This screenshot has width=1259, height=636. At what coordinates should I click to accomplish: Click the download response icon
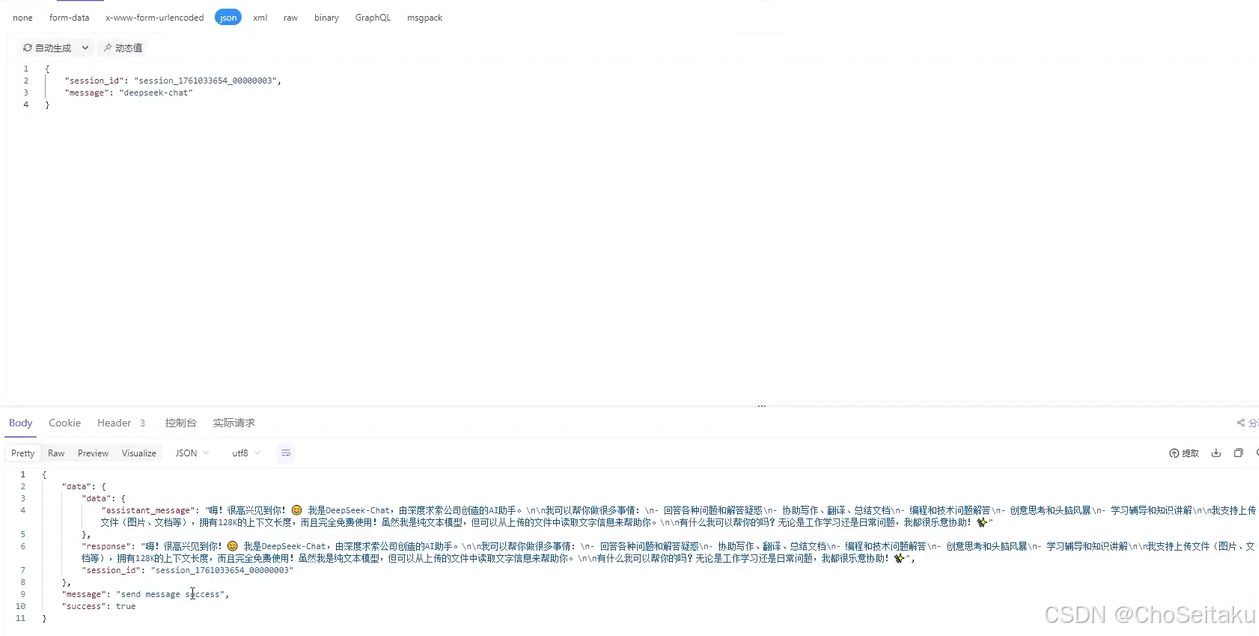coord(1216,453)
